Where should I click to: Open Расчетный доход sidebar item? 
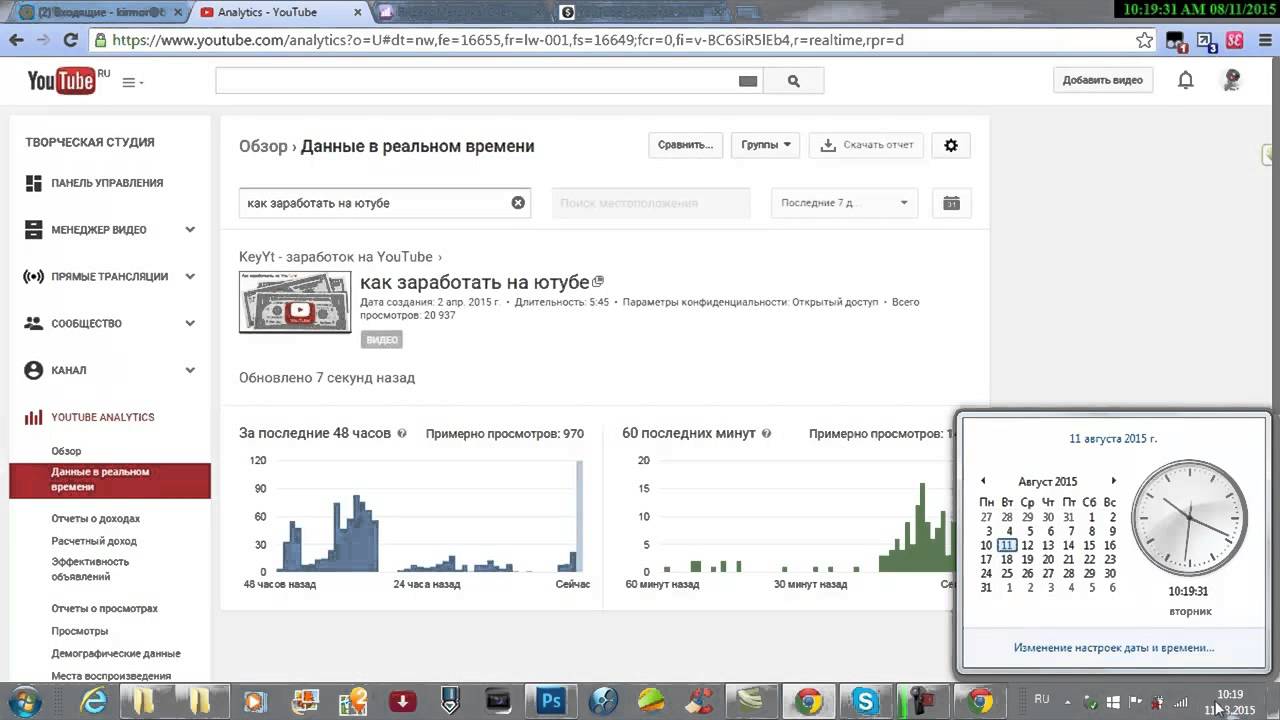tap(94, 541)
